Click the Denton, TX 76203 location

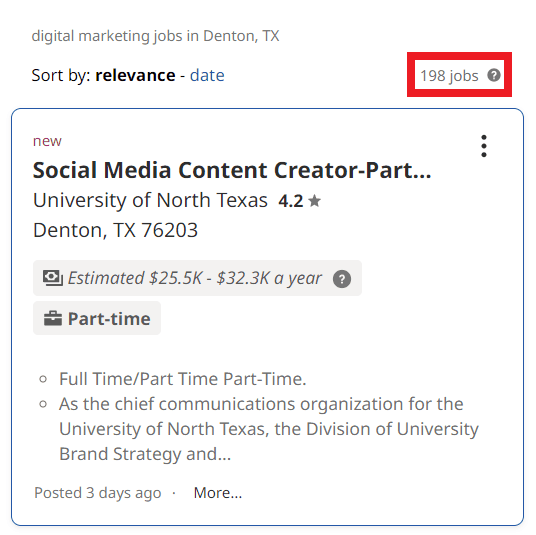[x=115, y=230]
